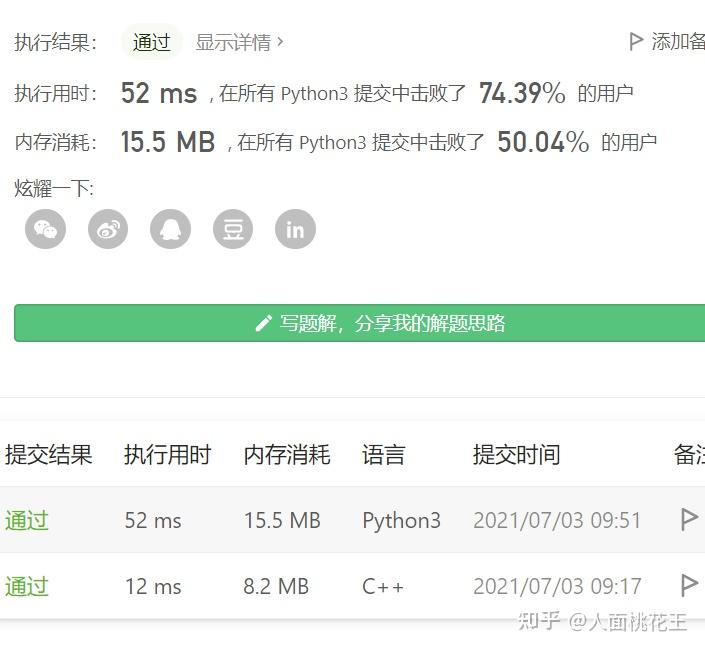Click the 执行用时 column header

(167, 454)
